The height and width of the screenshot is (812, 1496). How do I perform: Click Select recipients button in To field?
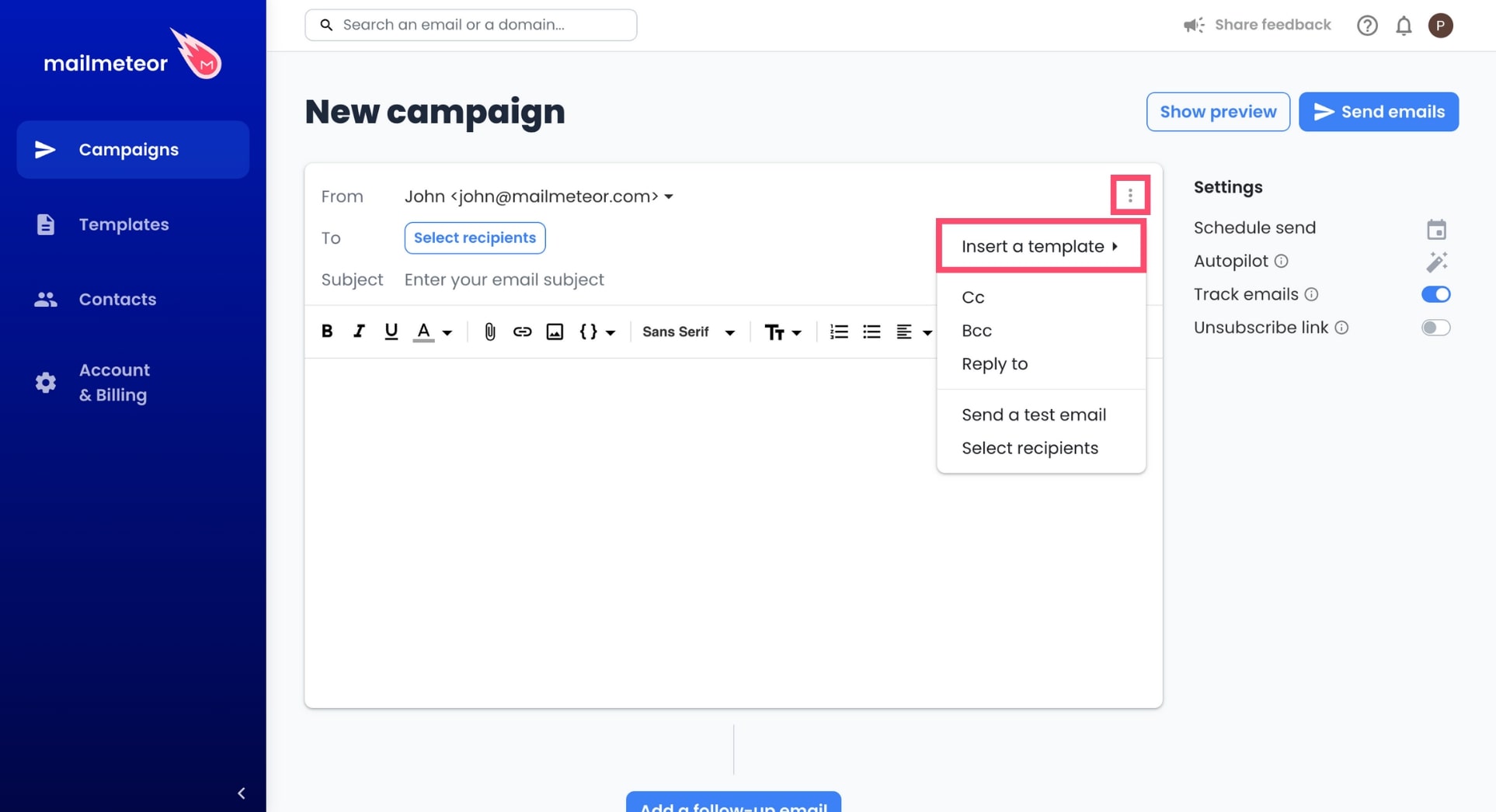475,238
